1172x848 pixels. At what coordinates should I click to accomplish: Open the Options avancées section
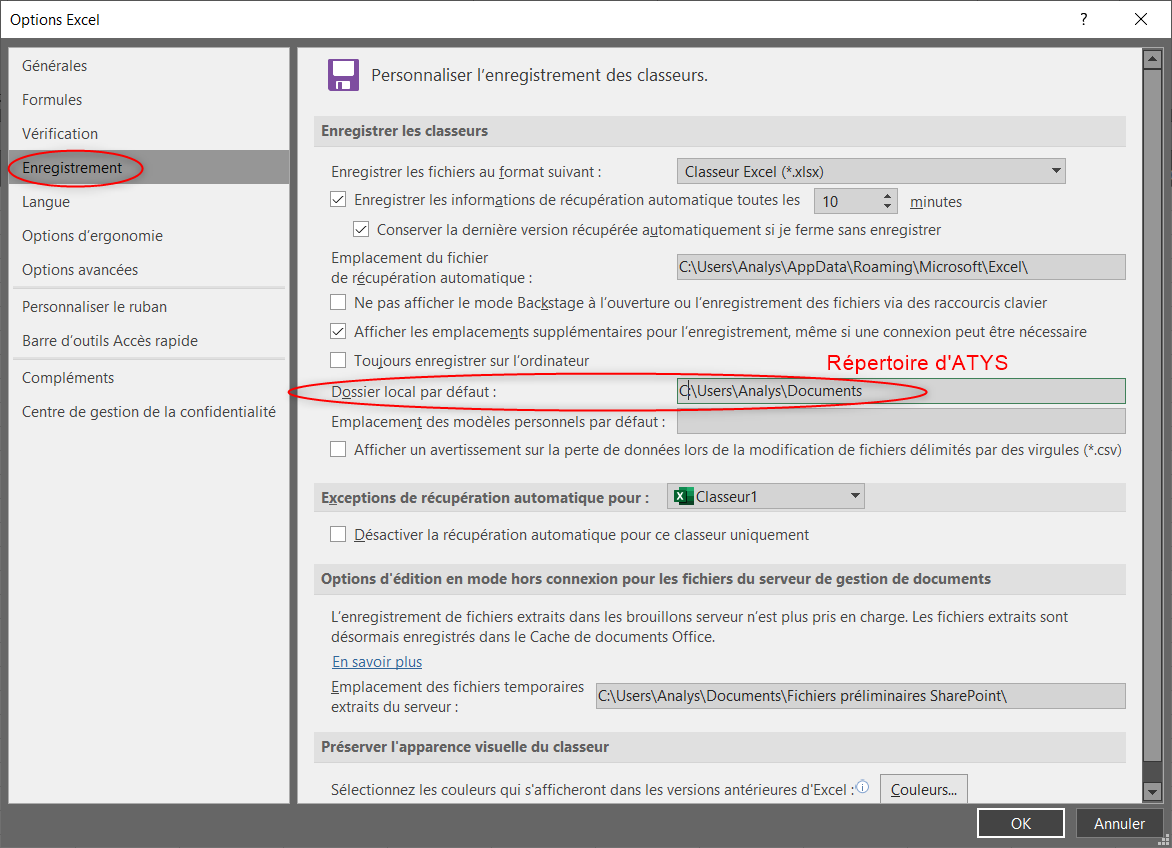(80, 270)
